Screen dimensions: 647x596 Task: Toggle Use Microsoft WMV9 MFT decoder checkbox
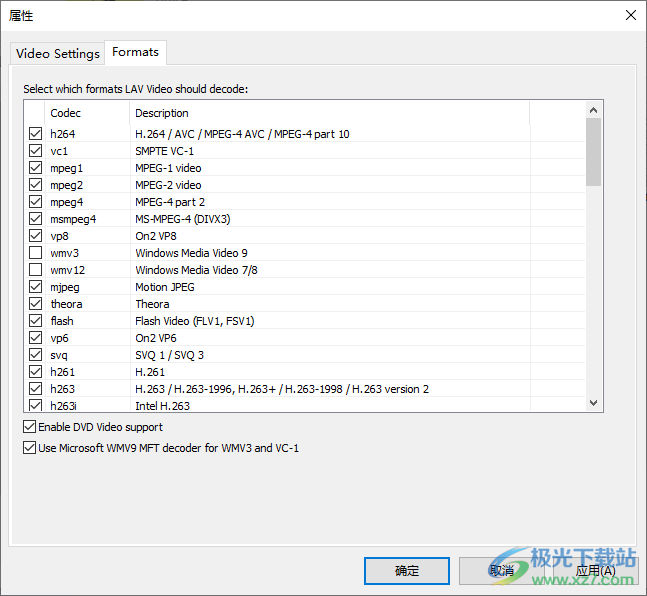29,448
